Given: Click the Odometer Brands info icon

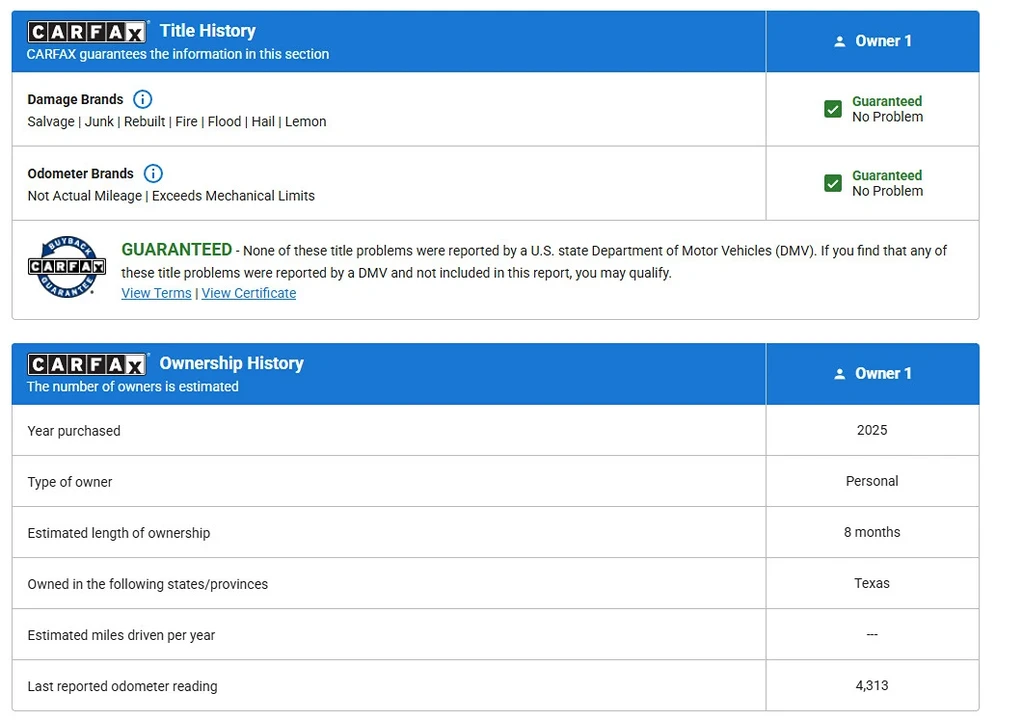Looking at the screenshot, I should [153, 173].
